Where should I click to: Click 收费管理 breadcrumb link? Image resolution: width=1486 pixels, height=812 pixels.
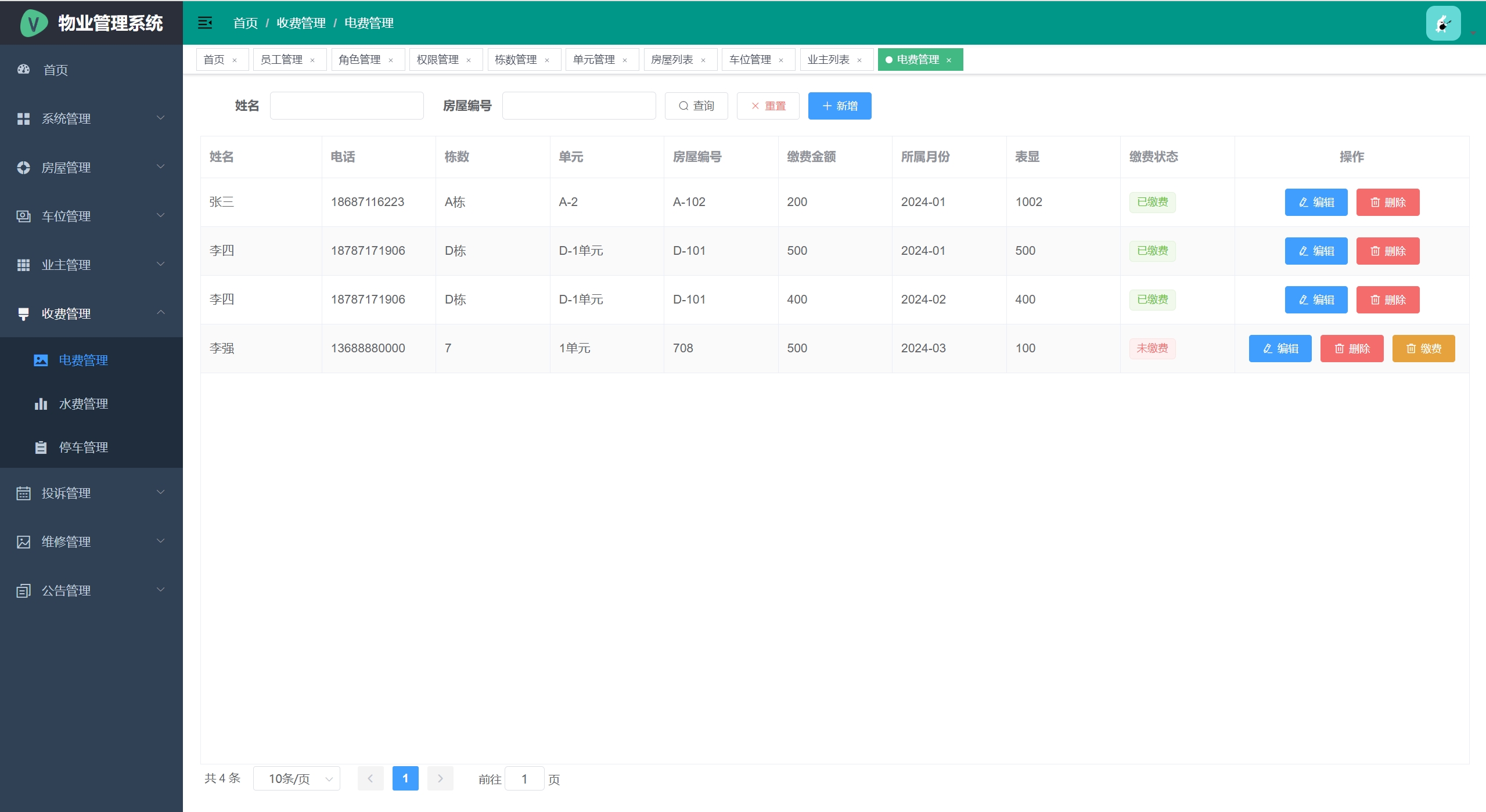click(x=301, y=23)
